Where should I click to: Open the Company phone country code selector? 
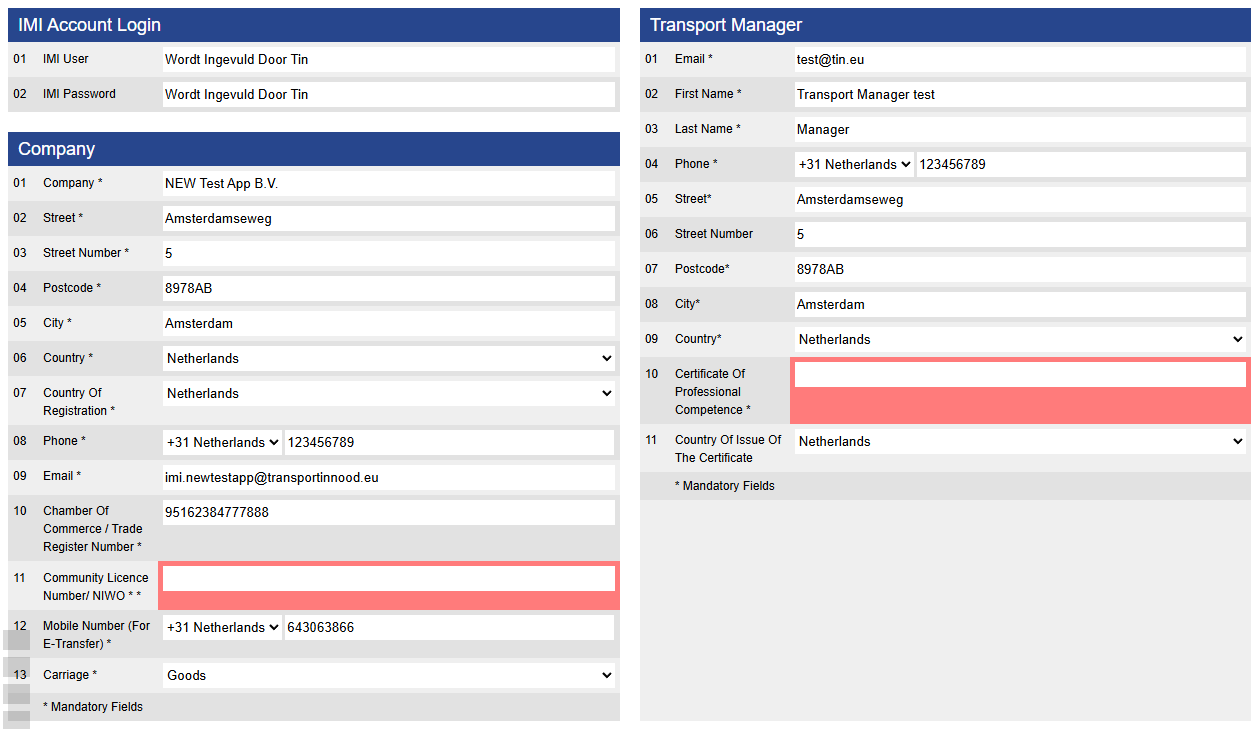(222, 442)
